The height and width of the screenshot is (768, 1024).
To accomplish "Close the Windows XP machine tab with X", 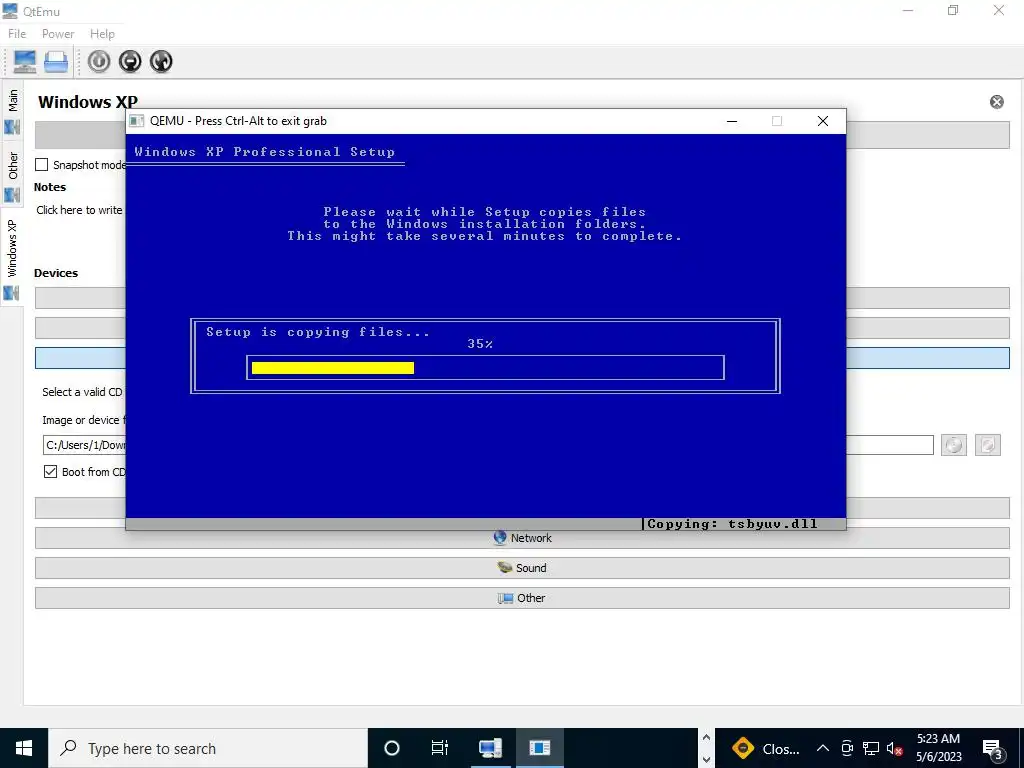I will (x=997, y=102).
